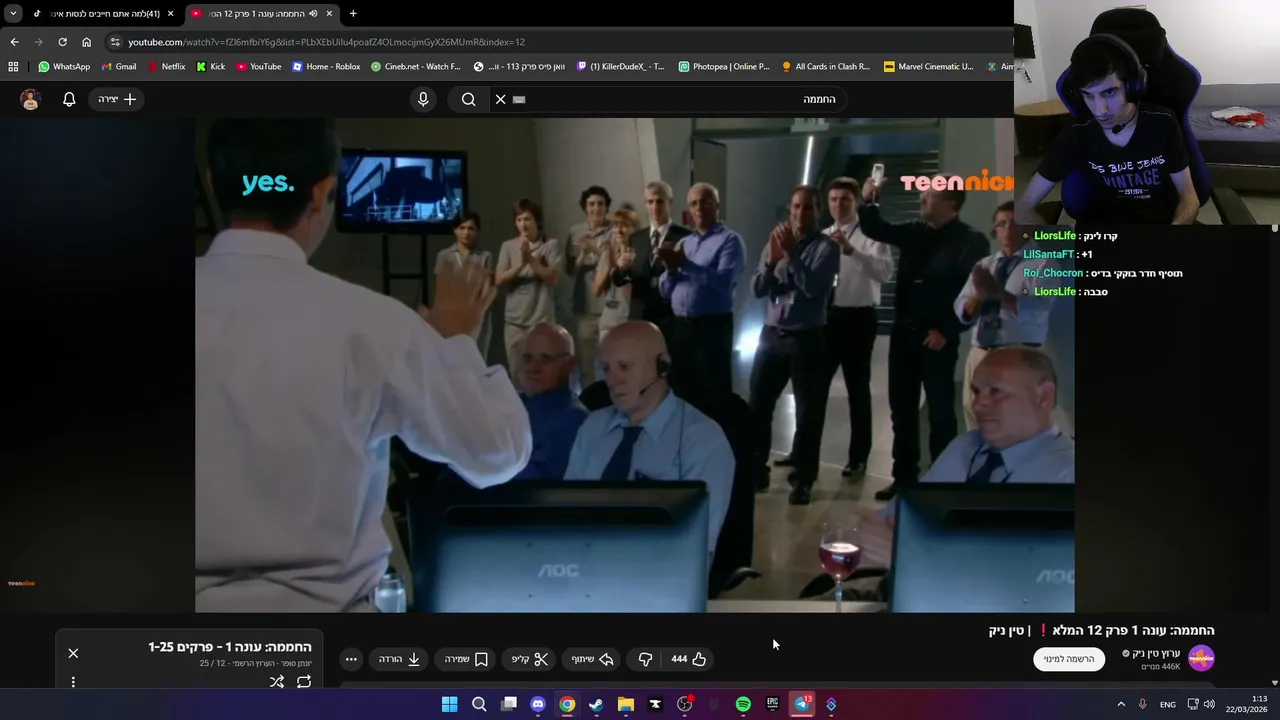Open the Chrome apps grid bookmark
Viewport: 1280px width, 720px height.
[x=13, y=67]
